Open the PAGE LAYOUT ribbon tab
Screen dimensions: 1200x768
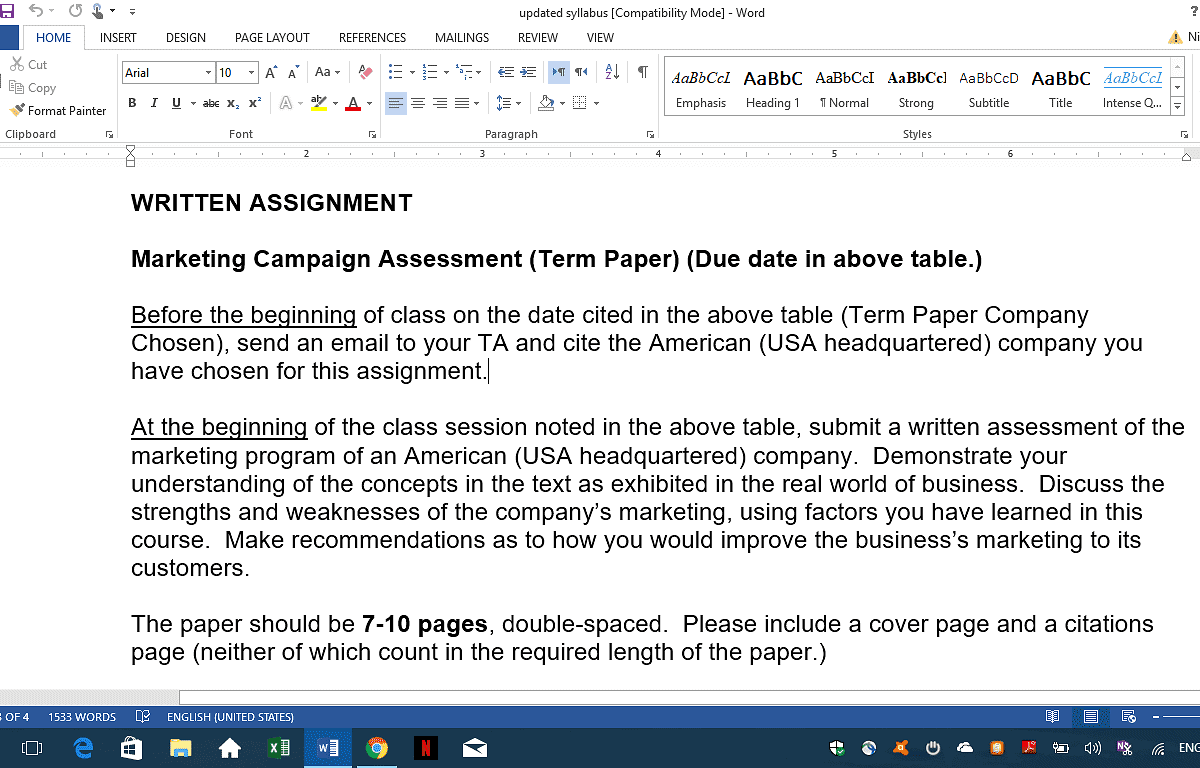click(x=272, y=38)
